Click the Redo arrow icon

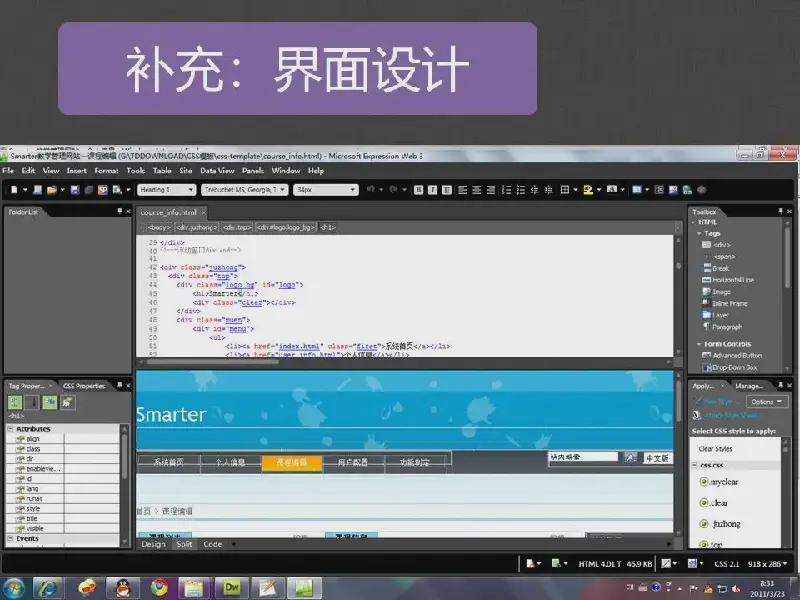point(393,189)
